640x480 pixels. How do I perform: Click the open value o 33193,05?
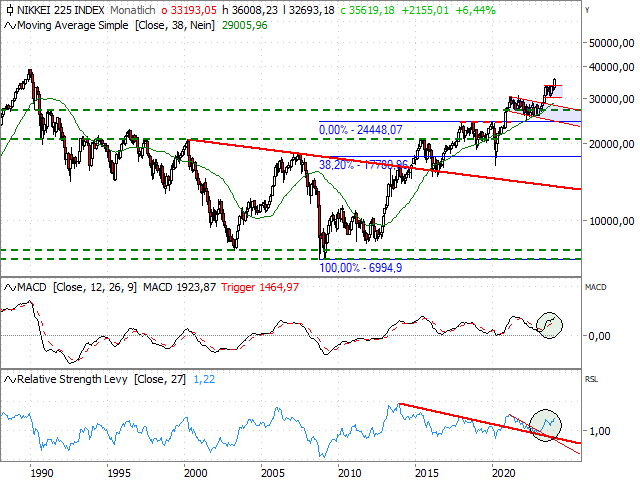click(189, 10)
